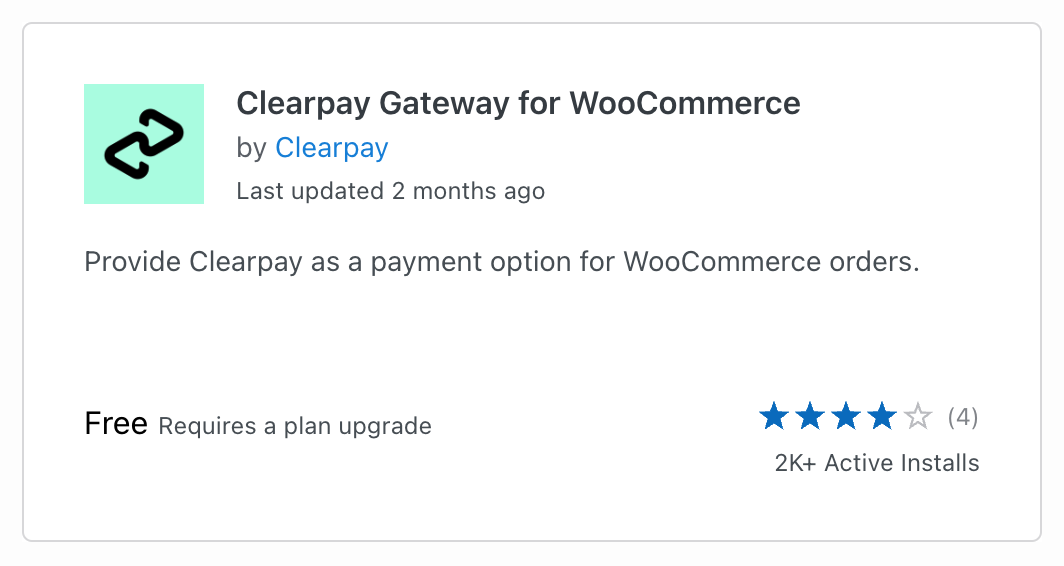
Task: Click the second filled rating star
Action: 810,416
